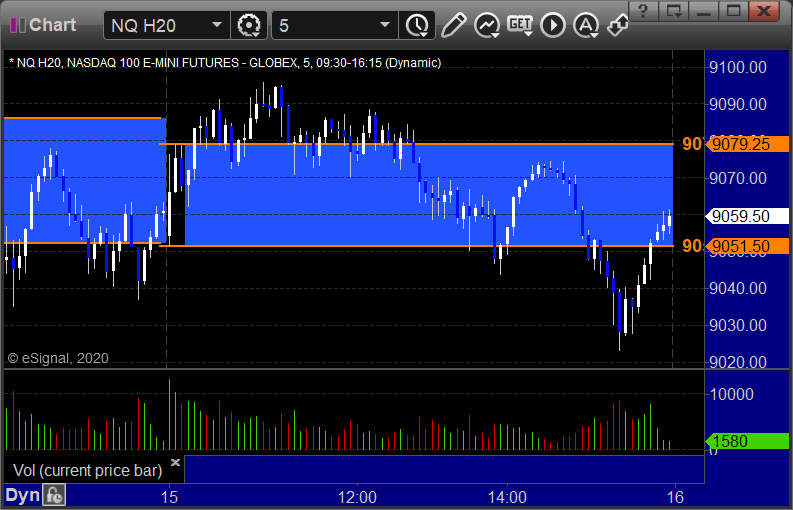Toggle the lock icon beside Dyn

54,495
